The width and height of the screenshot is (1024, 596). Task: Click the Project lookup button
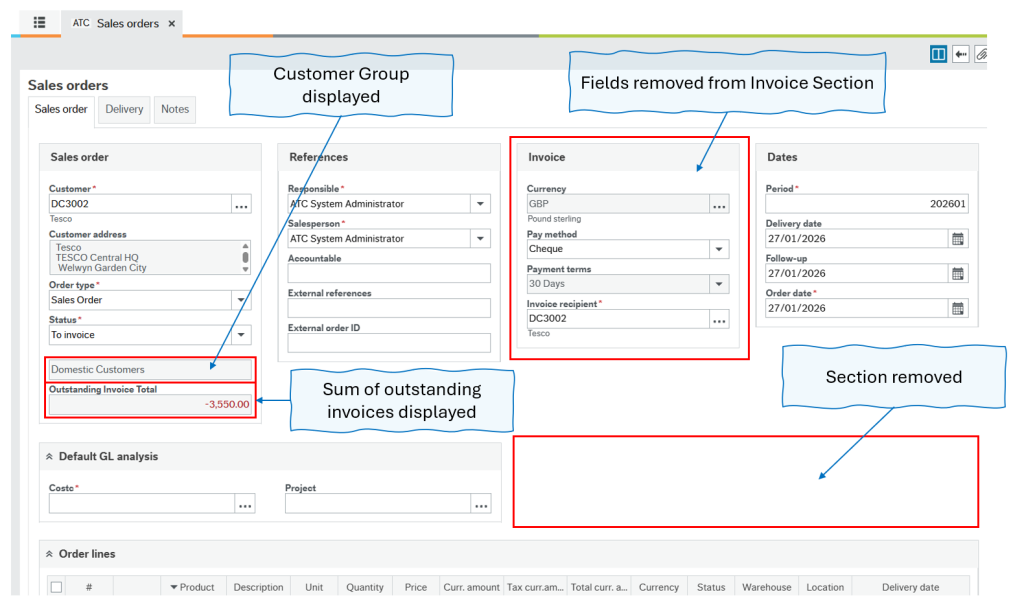pos(480,504)
